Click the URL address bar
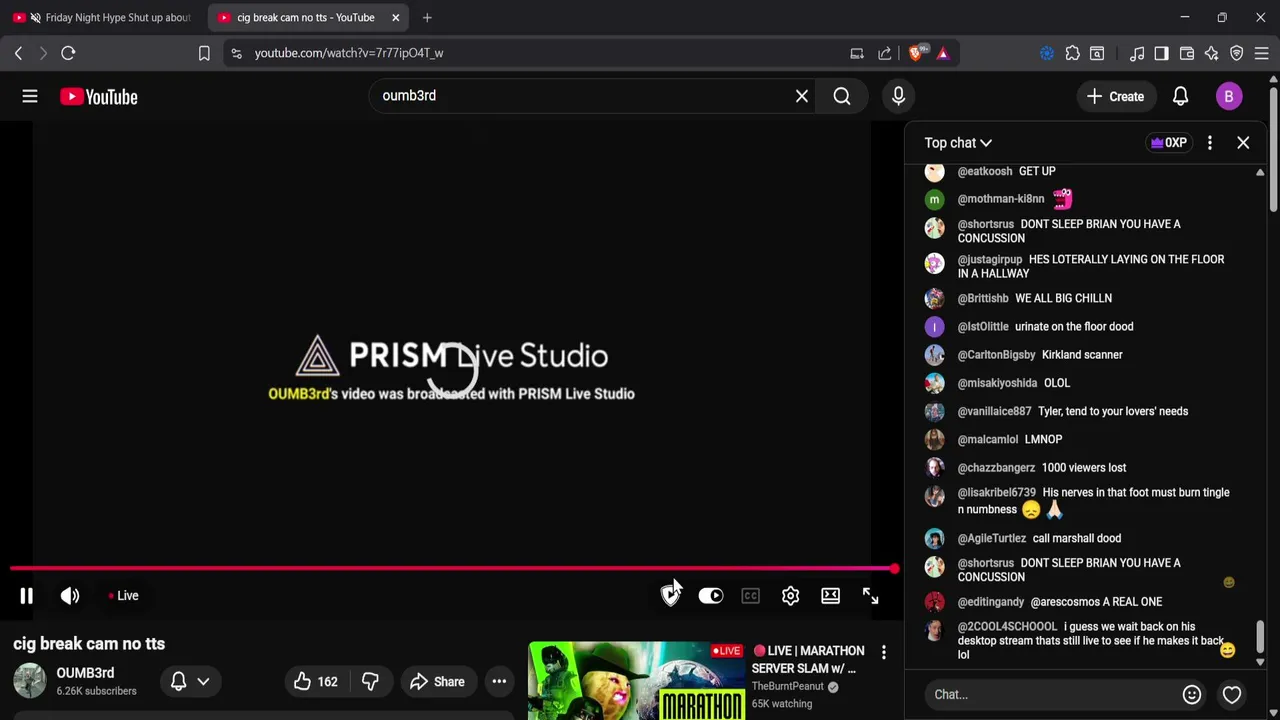Screen dimensions: 1280x720 pyautogui.click(x=540, y=53)
